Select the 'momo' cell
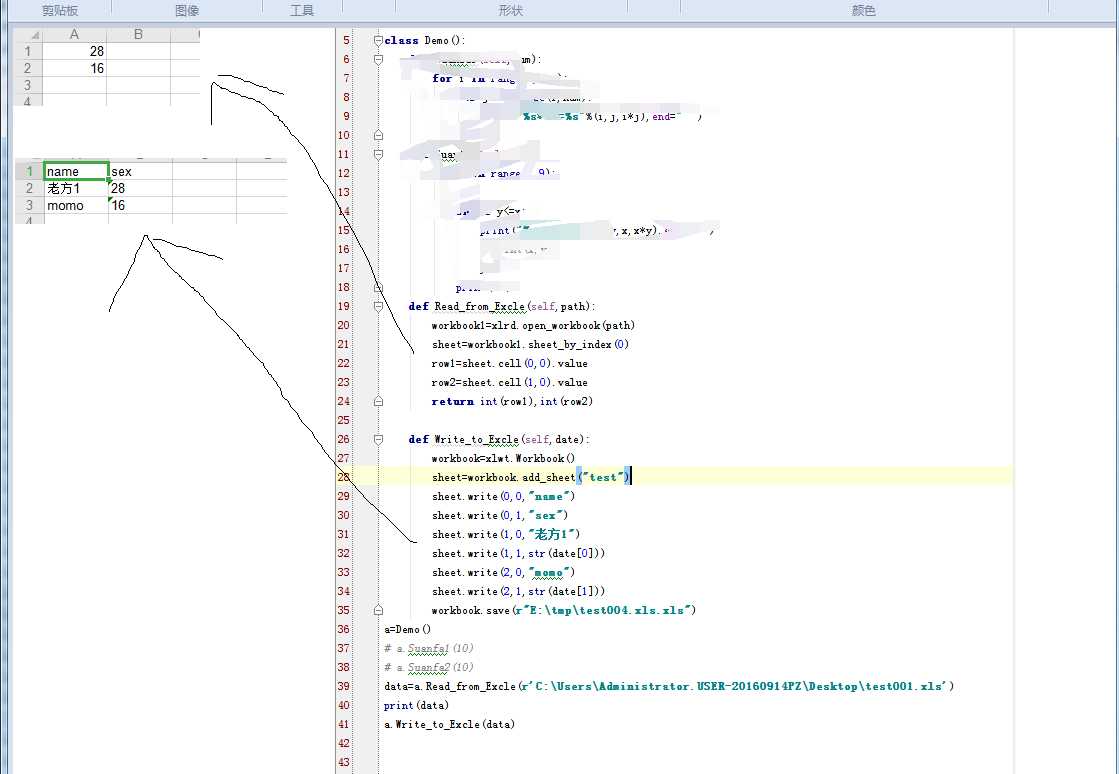 point(76,205)
